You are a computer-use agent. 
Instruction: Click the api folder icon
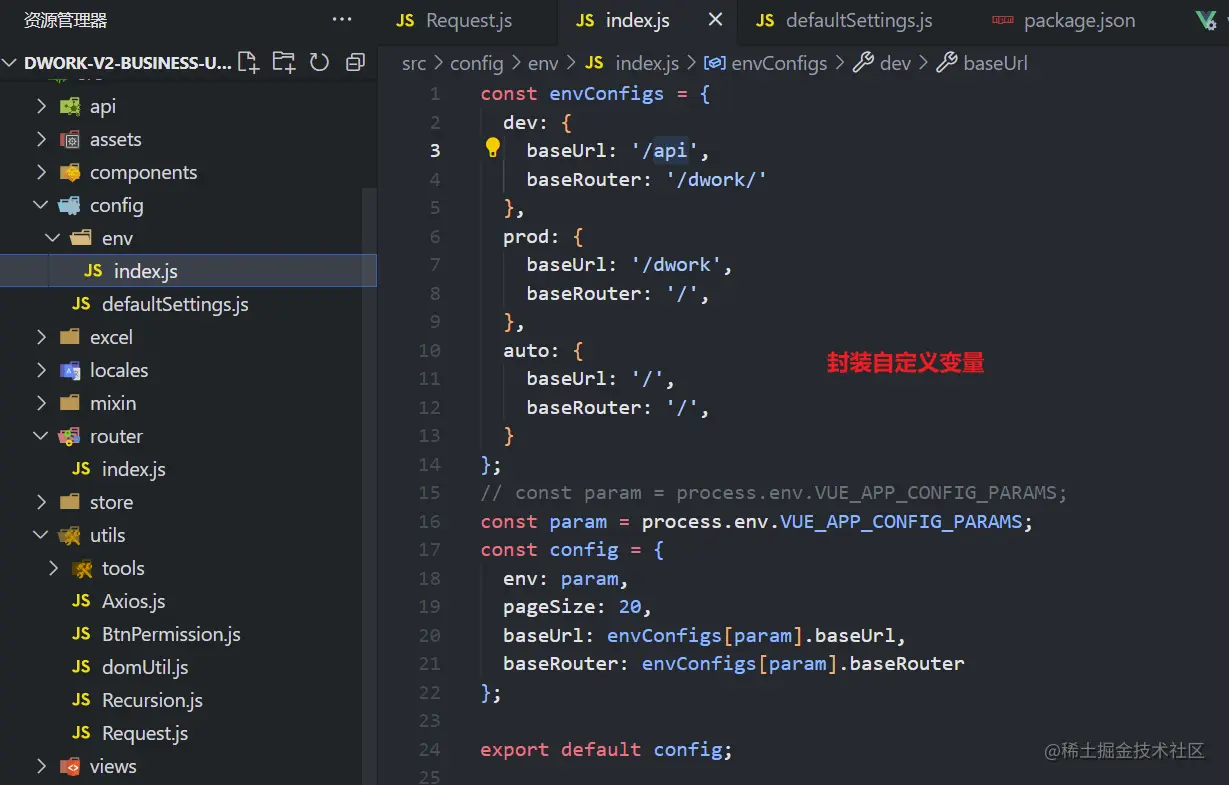coord(70,106)
